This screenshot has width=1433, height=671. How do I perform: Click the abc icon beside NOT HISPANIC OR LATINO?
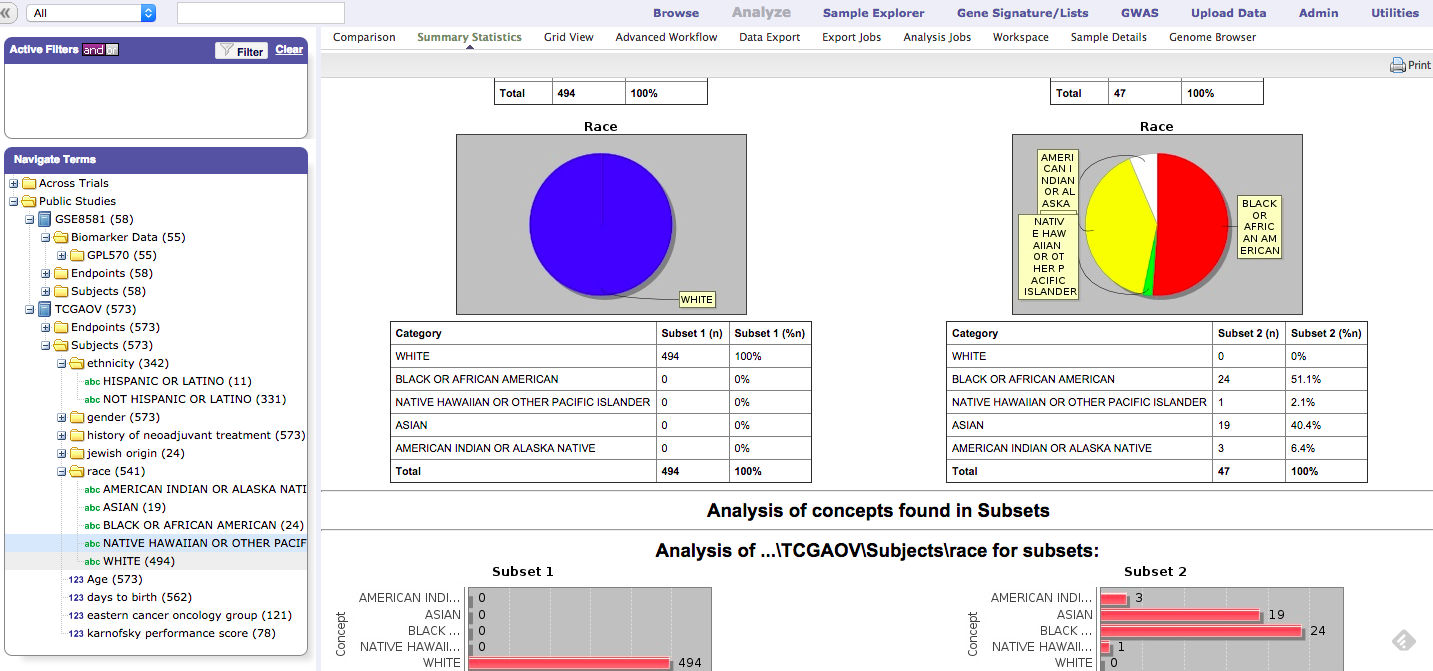[x=92, y=399]
